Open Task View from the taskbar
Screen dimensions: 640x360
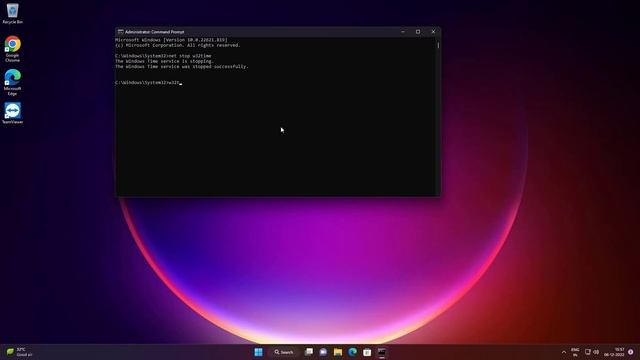(309, 352)
